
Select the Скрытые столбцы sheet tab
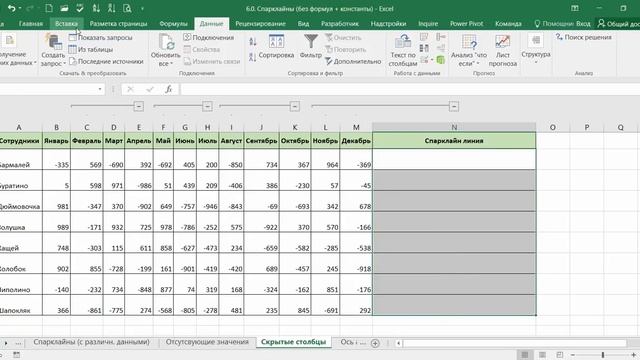[x=293, y=342]
